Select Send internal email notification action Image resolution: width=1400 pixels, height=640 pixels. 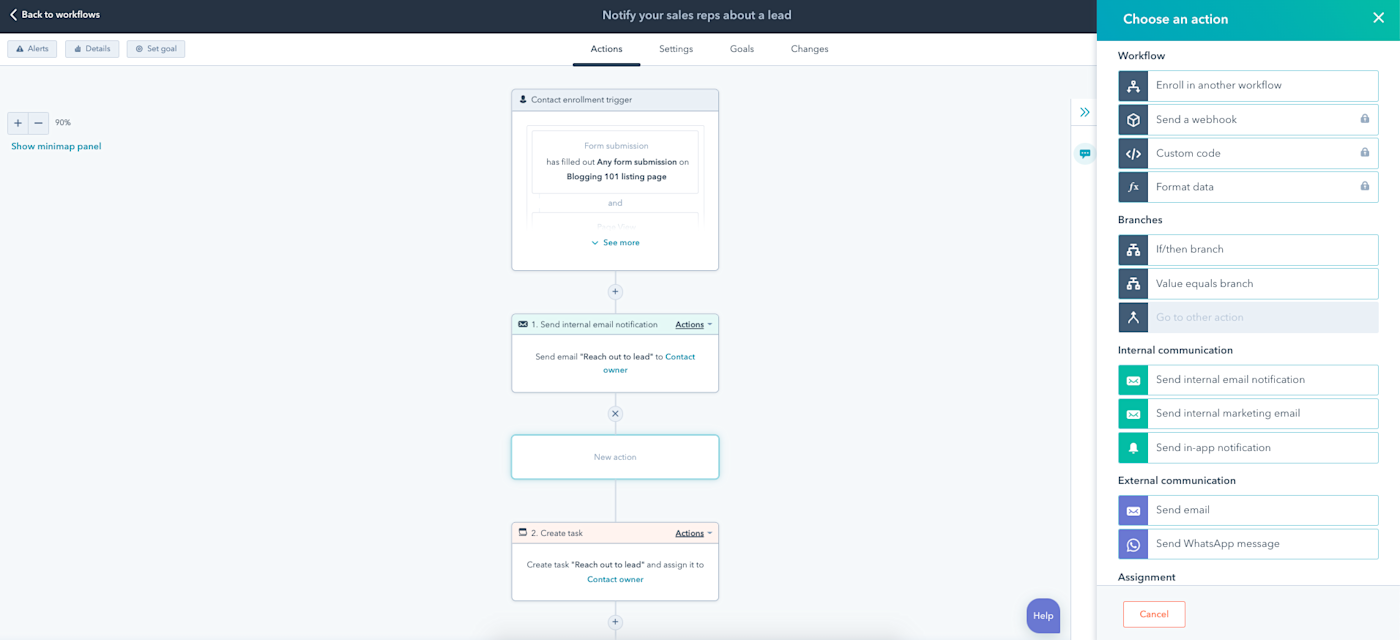[x=1248, y=380]
